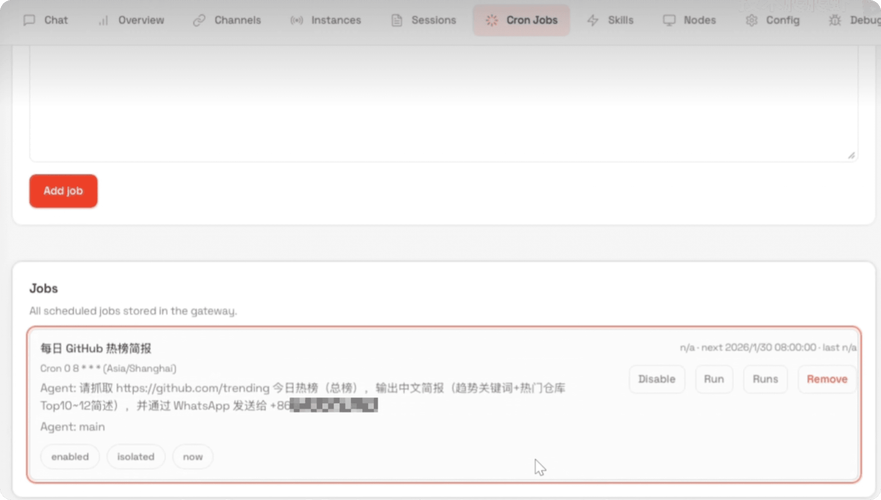881x500 pixels.
Task: Click the enabled tag chip
Action: 70,457
